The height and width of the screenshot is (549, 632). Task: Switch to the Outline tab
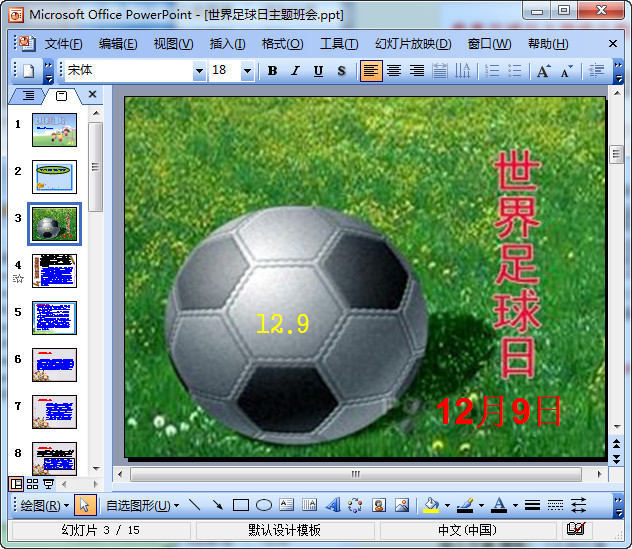[x=27, y=96]
